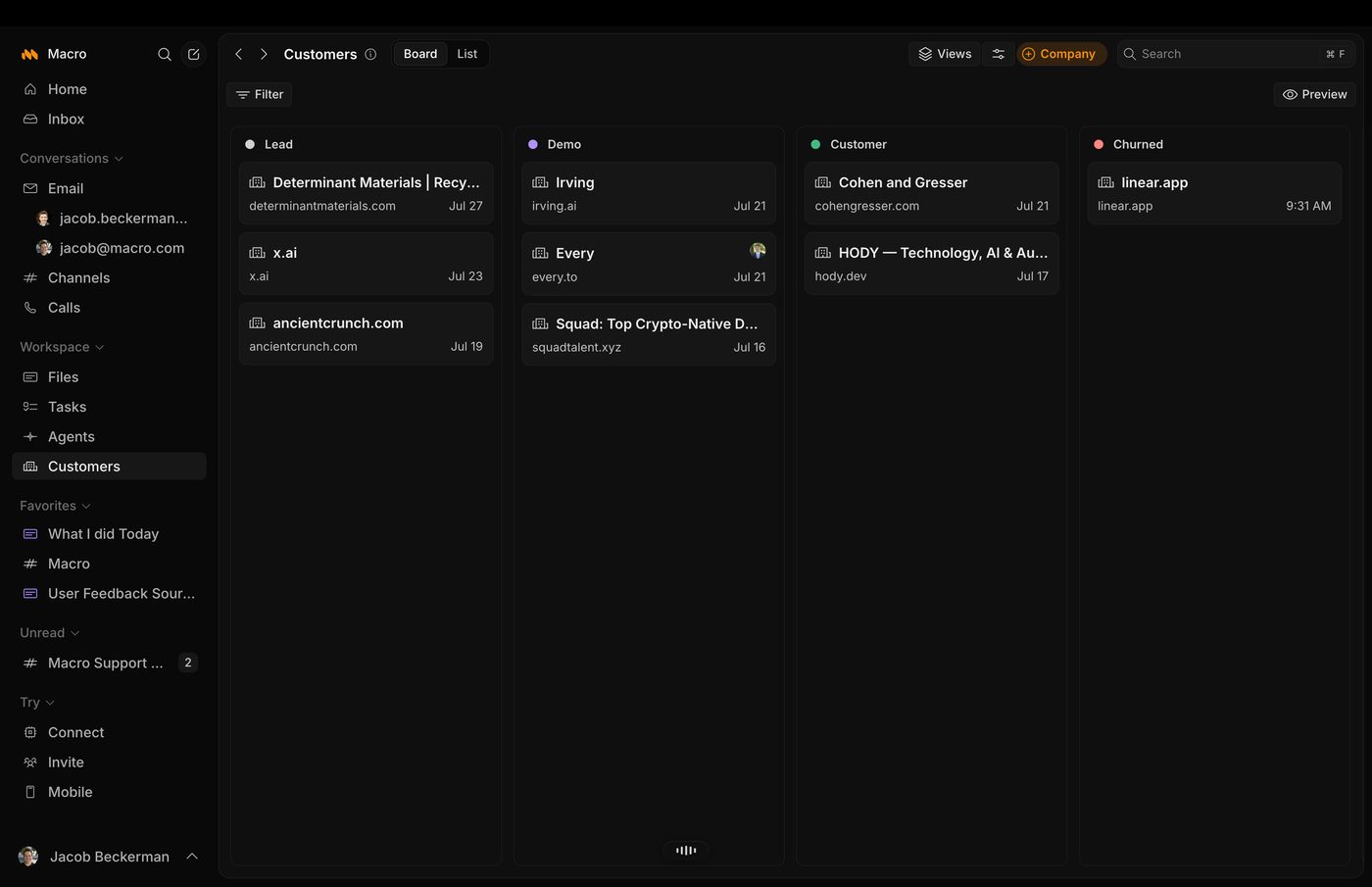Screen dimensions: 1372x887
Task: Click the building icon on Irving card
Action: [x=540, y=182]
